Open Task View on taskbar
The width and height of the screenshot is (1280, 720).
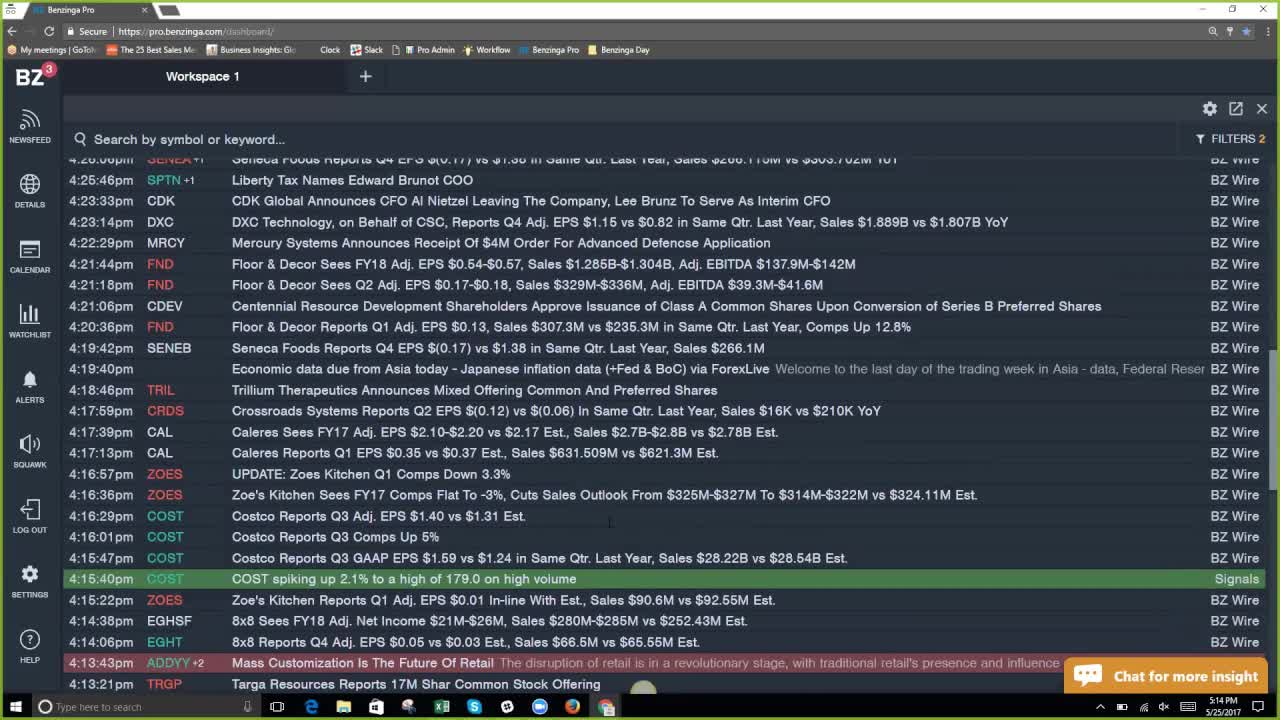point(277,707)
